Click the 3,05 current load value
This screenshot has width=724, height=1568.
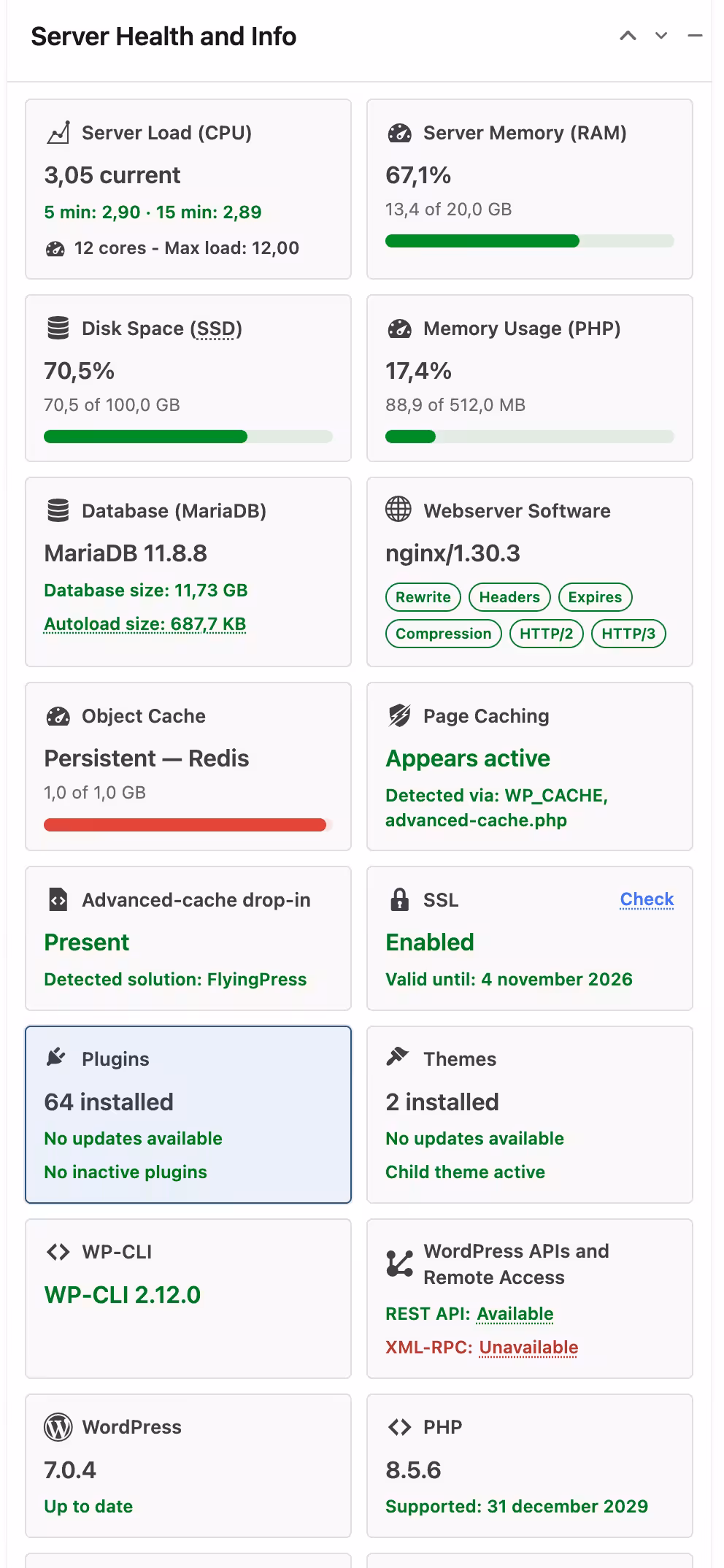click(x=112, y=175)
